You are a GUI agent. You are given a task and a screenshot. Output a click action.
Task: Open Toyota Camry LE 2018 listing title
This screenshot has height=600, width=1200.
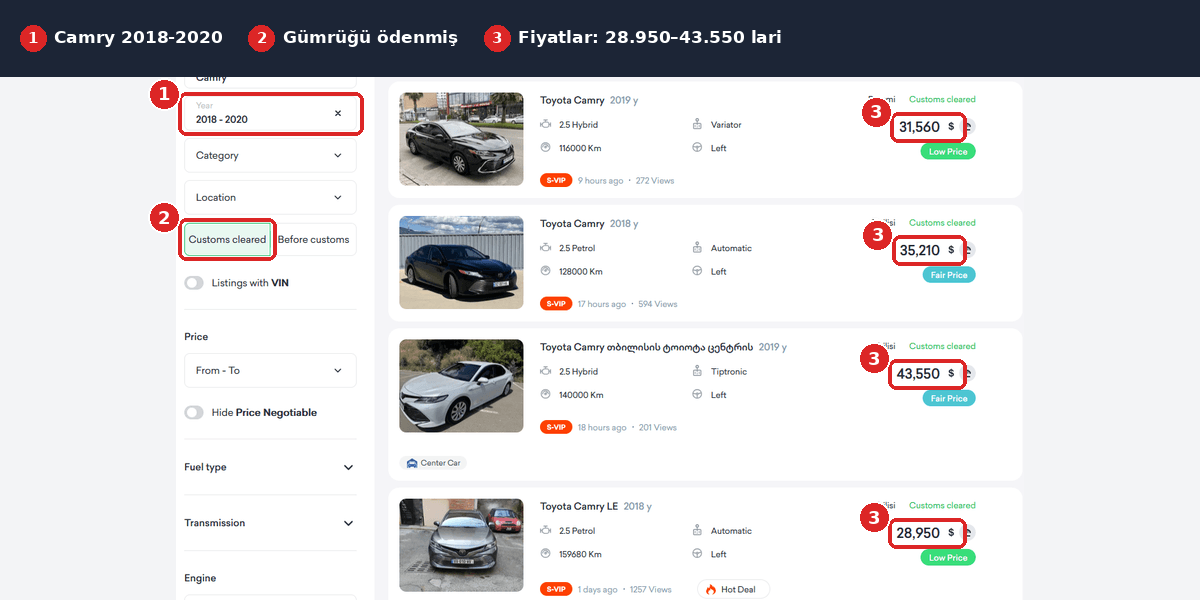(579, 506)
